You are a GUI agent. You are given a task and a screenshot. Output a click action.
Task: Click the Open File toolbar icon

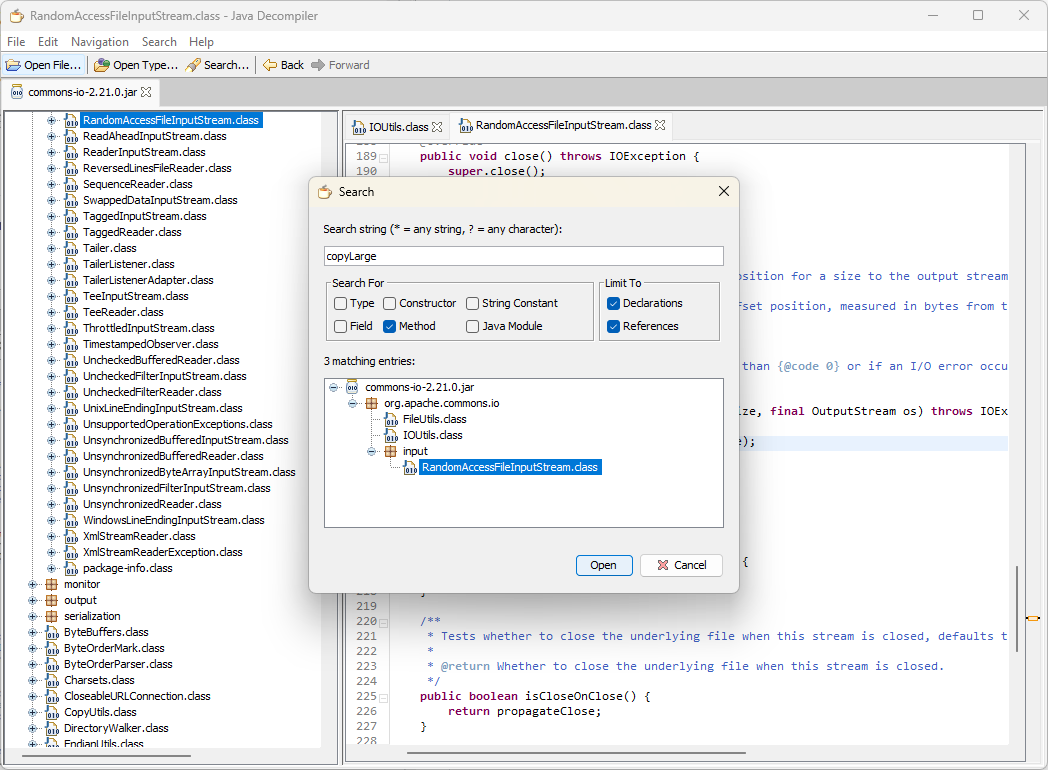(13, 65)
